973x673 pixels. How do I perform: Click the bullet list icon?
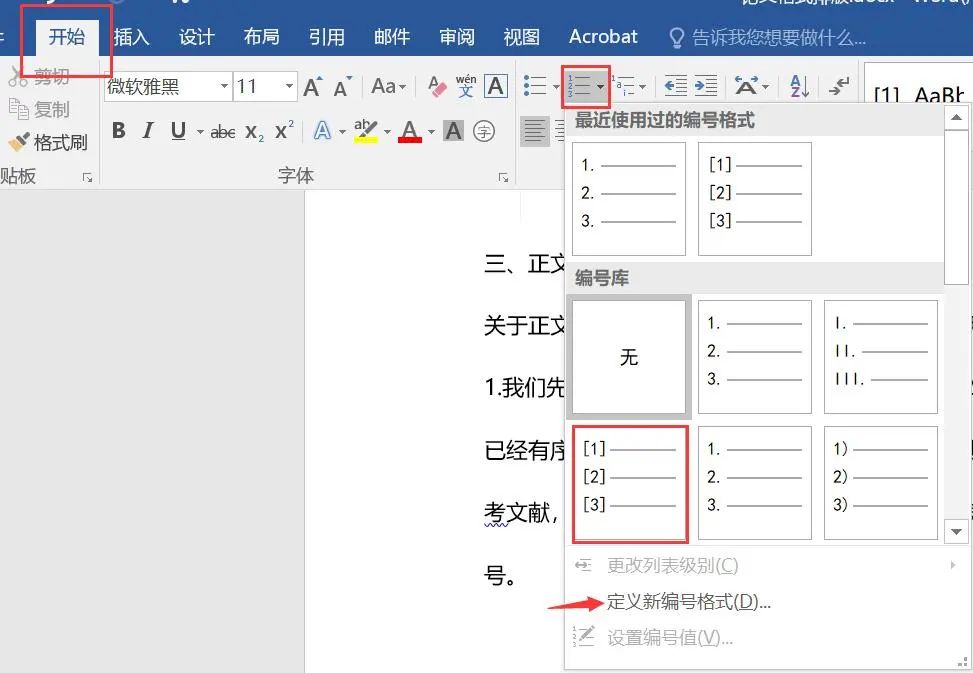(534, 86)
